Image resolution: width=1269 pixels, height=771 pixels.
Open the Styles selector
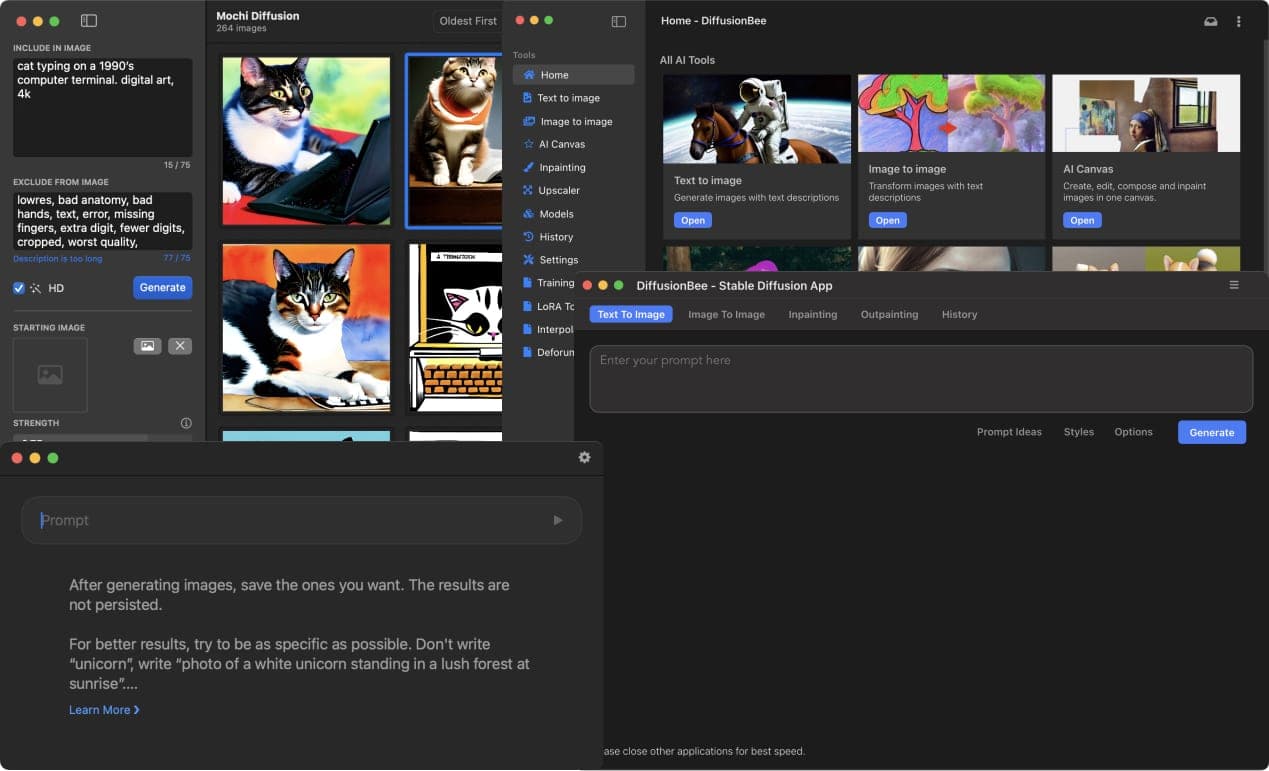[1078, 432]
